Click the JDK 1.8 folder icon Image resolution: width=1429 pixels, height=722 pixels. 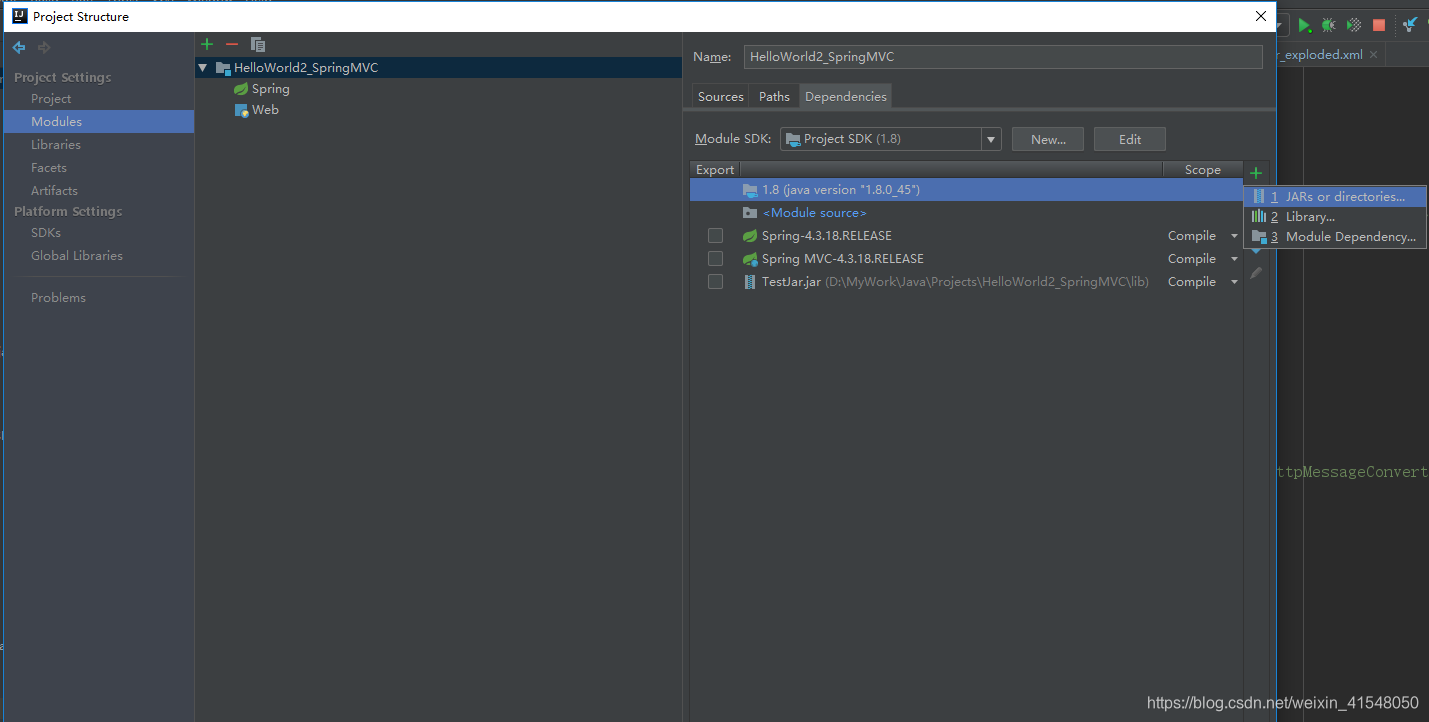pos(750,190)
